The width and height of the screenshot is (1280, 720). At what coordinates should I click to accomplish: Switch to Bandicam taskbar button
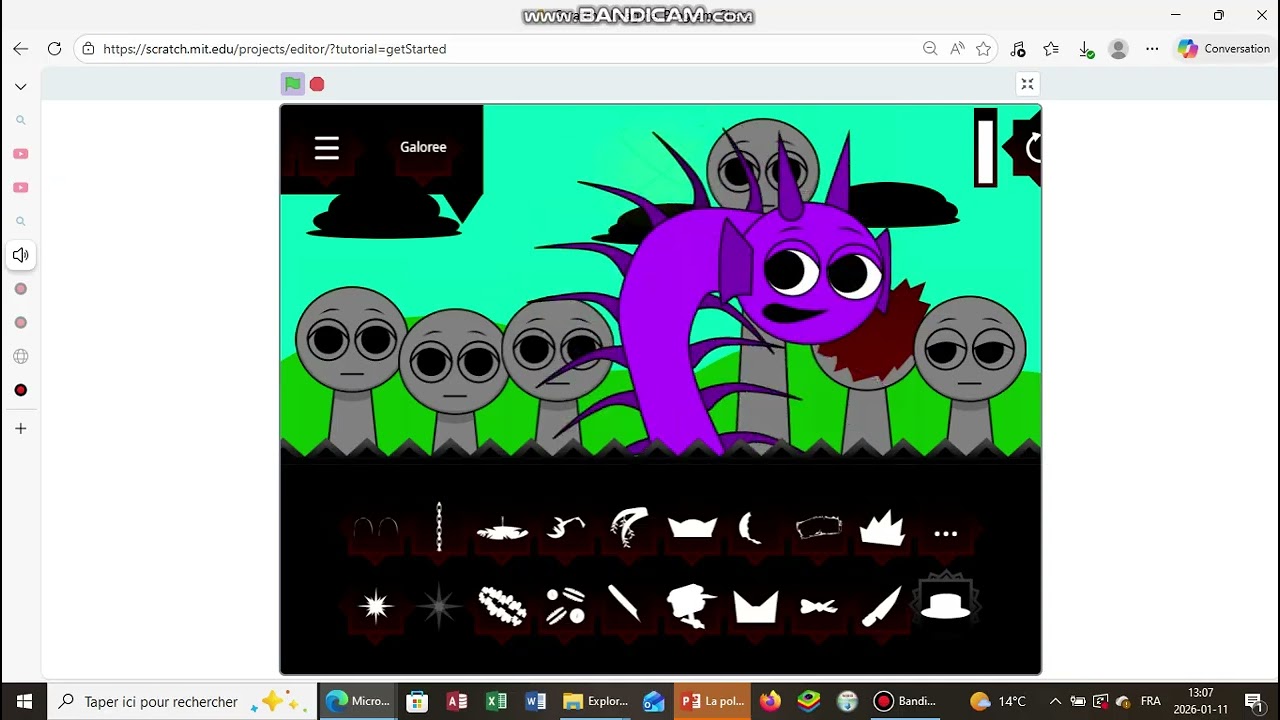(x=904, y=701)
